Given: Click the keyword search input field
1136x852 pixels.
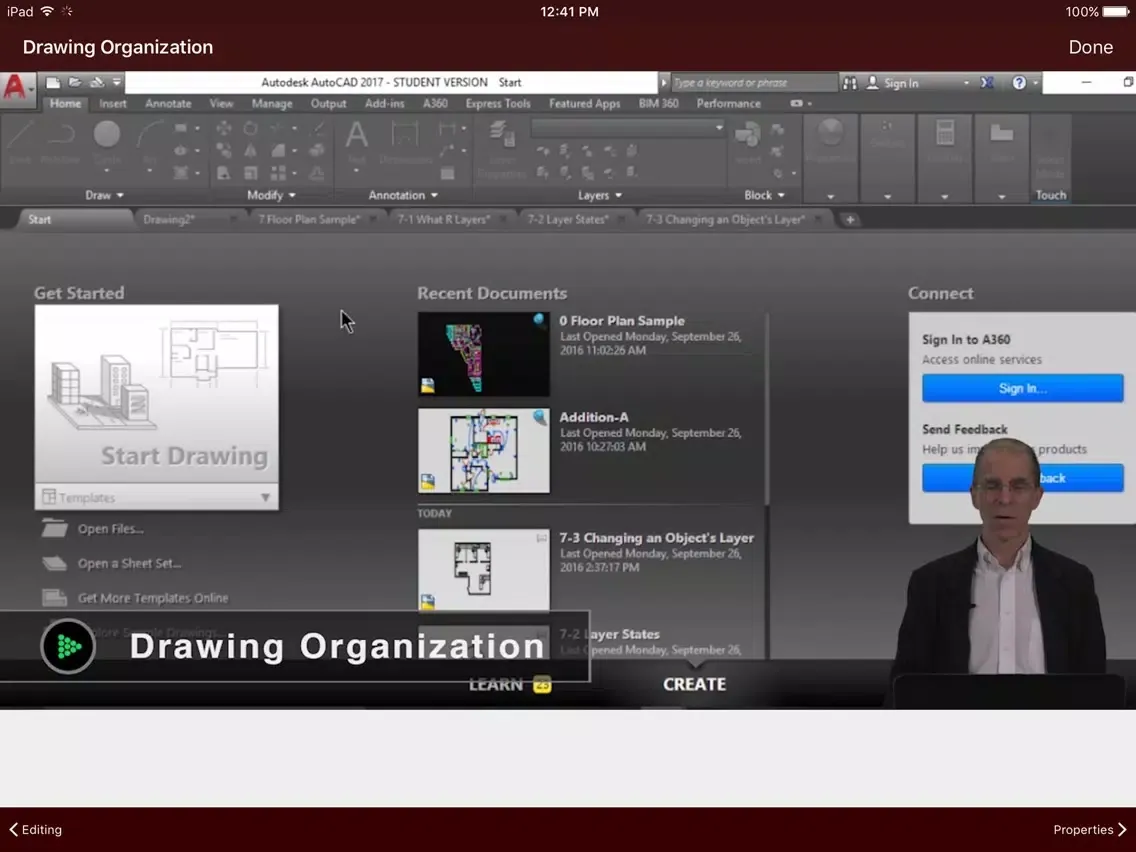Looking at the screenshot, I should [753, 83].
